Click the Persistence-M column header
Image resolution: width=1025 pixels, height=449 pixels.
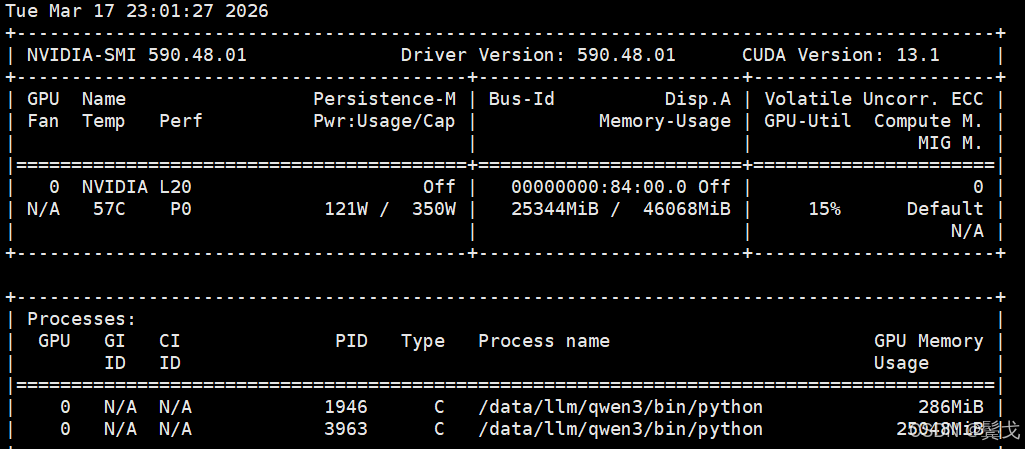(x=384, y=99)
